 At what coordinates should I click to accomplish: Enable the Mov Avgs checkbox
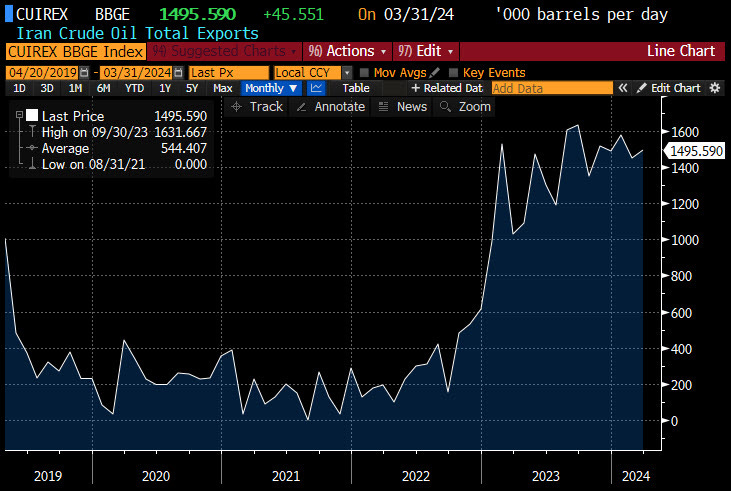coord(365,73)
